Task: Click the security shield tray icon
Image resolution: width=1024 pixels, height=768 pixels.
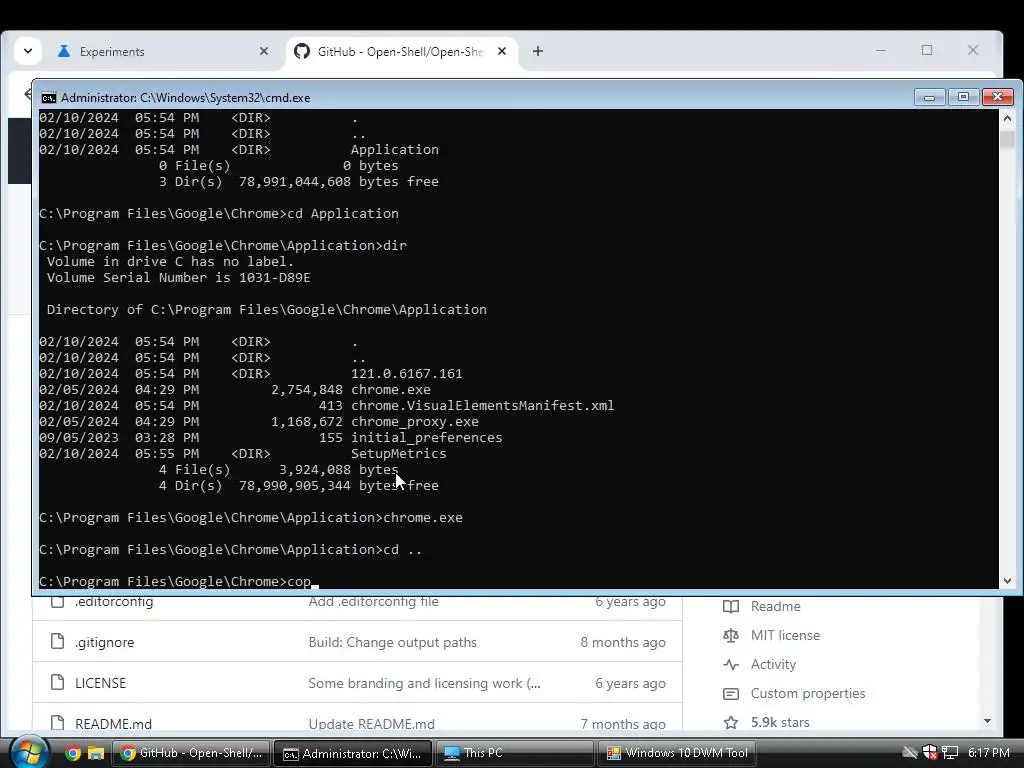Action: pos(930,753)
